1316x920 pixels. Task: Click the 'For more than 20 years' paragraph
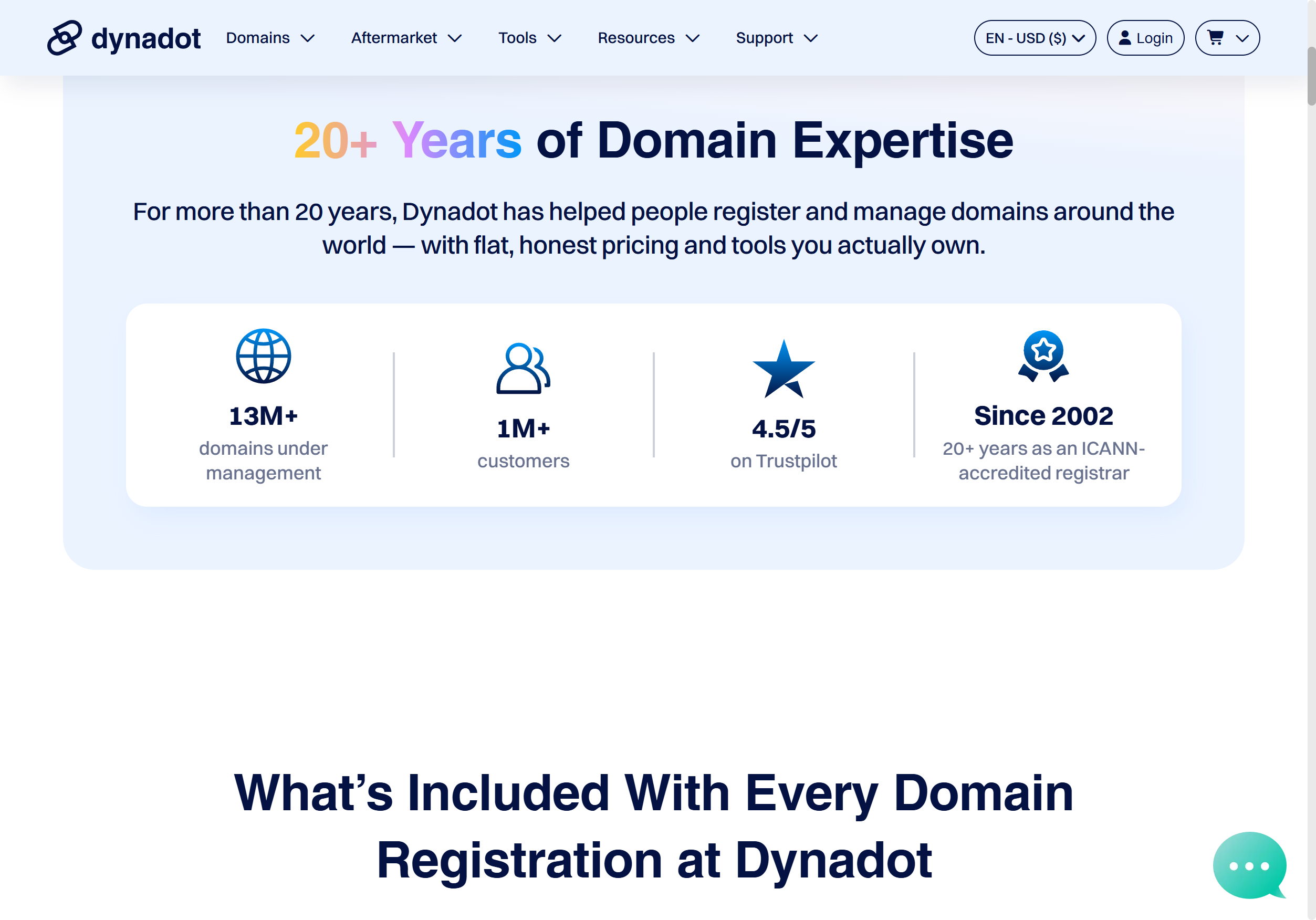(x=653, y=228)
